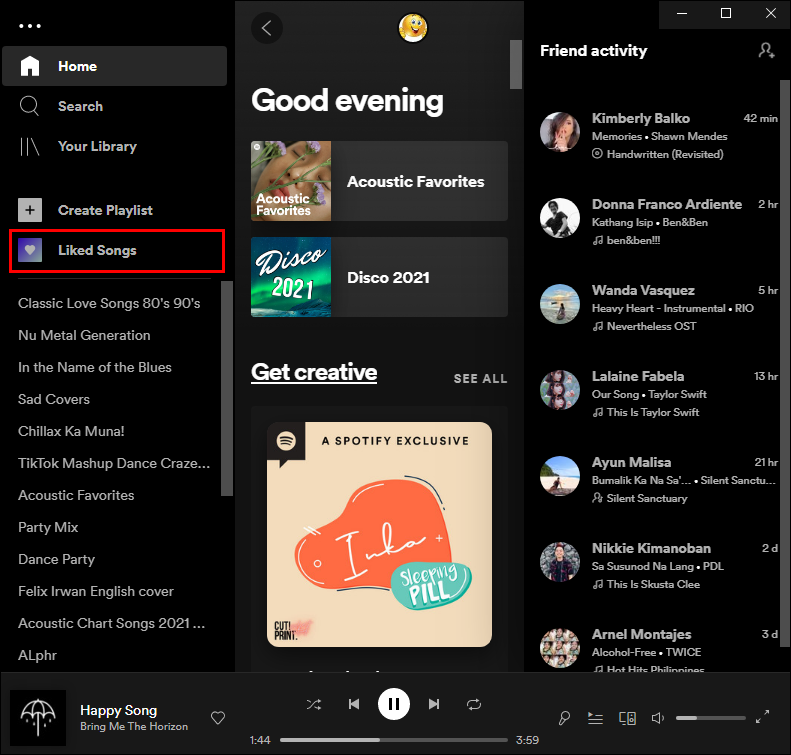Go back with the arrow button
The image size is (791, 755).
point(267,28)
